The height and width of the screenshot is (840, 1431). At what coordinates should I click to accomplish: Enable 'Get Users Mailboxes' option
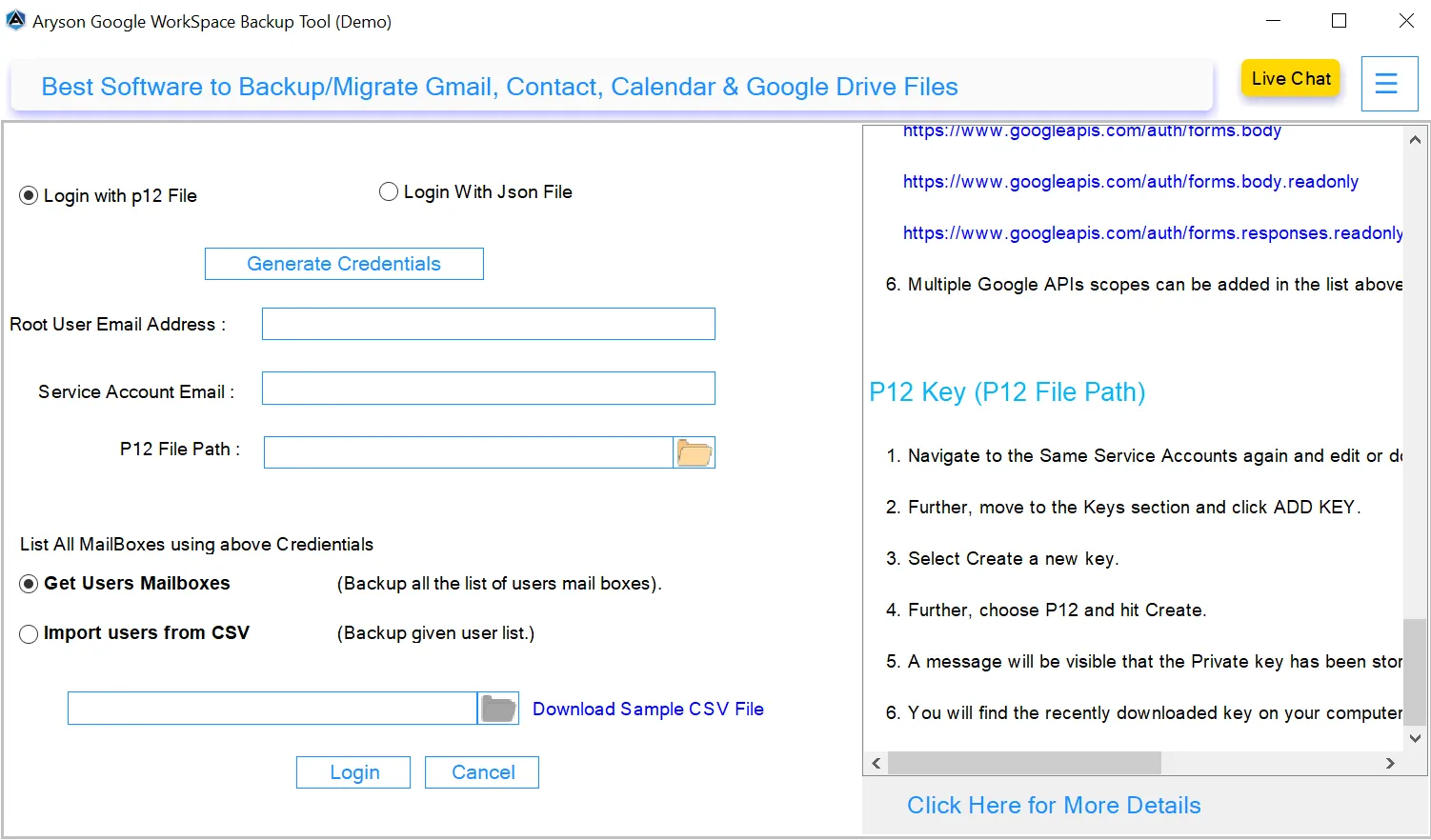[29, 583]
